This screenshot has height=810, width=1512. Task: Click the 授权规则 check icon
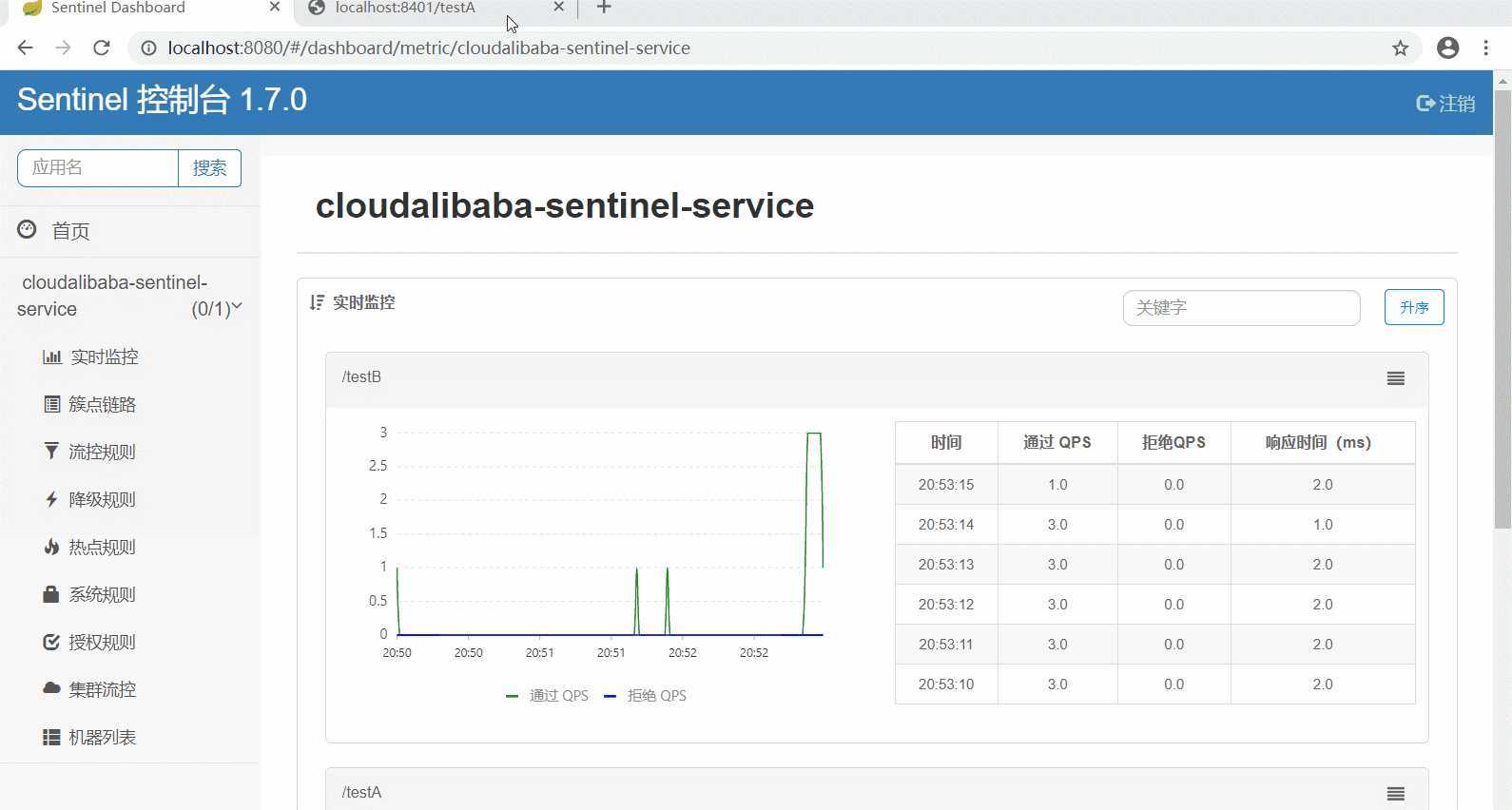pos(51,642)
